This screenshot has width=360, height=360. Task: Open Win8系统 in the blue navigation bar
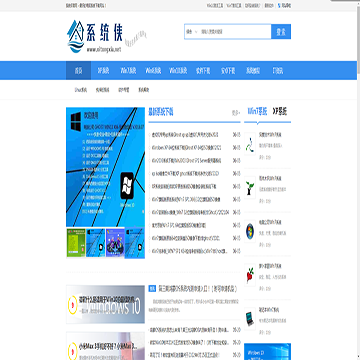[x=153, y=71]
